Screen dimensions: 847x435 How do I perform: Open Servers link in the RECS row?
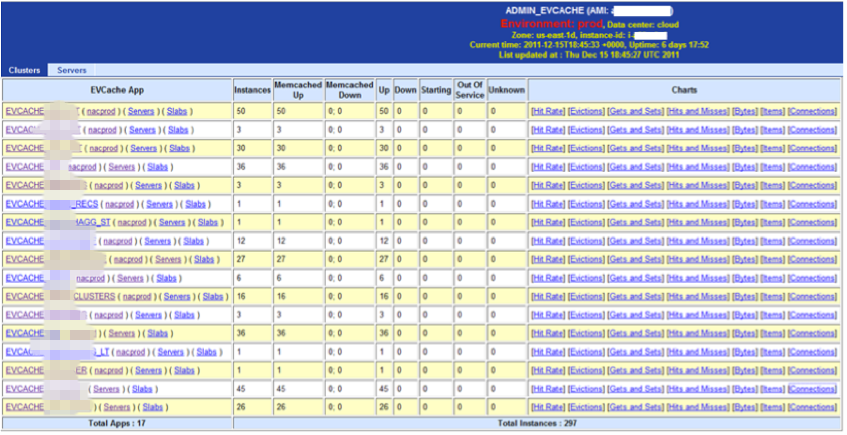[x=159, y=204]
